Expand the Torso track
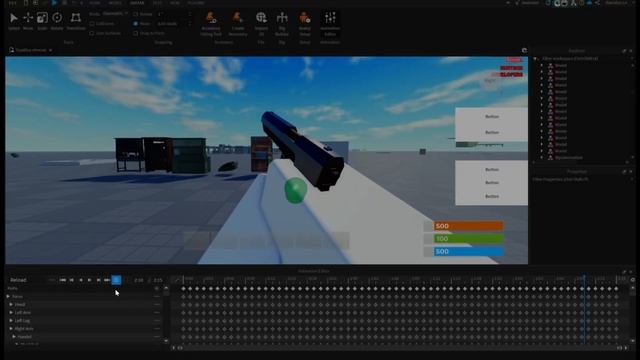Image resolution: width=640 pixels, height=360 pixels. (x=8, y=296)
